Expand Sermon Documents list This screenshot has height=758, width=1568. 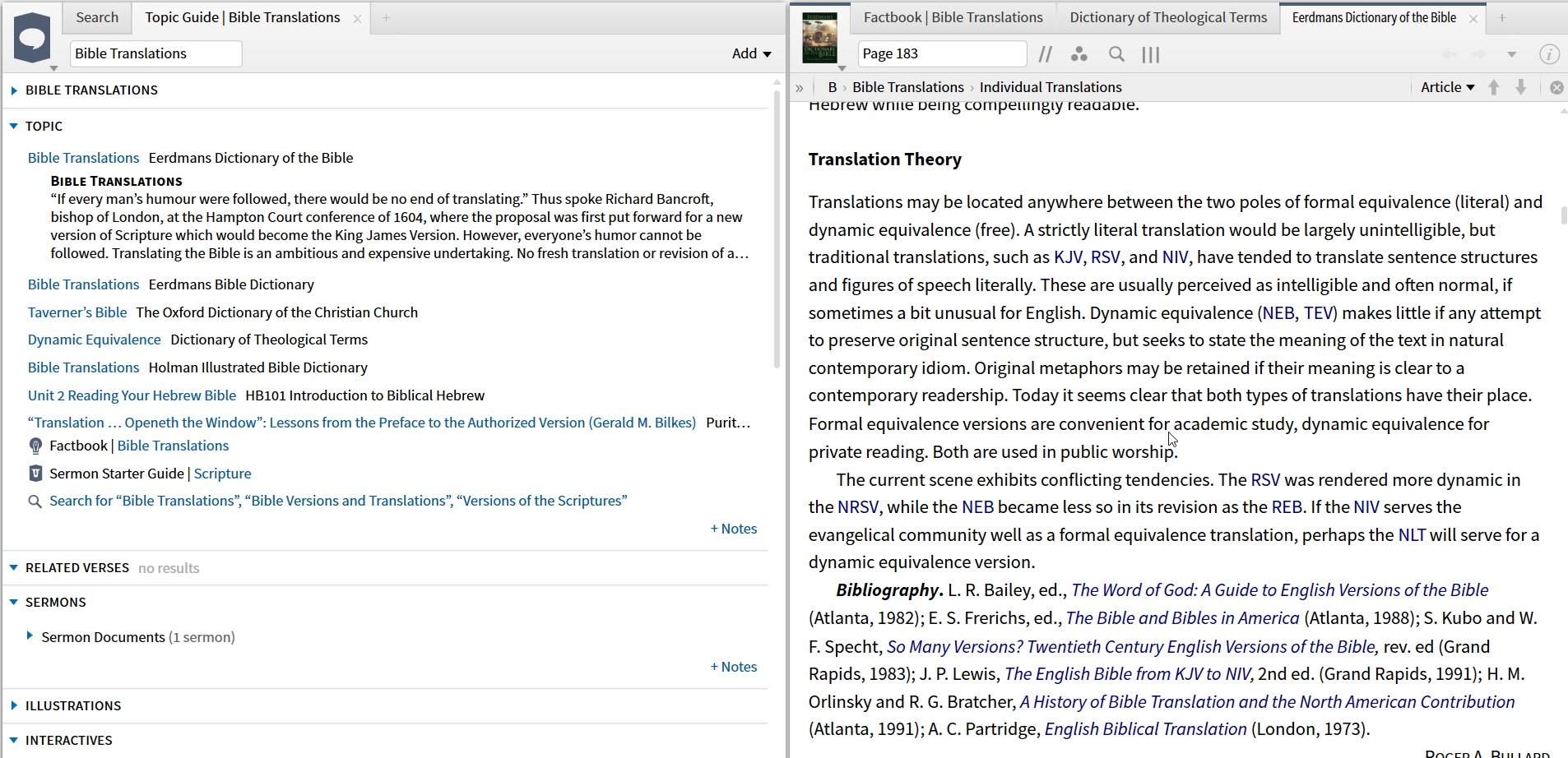tap(30, 636)
